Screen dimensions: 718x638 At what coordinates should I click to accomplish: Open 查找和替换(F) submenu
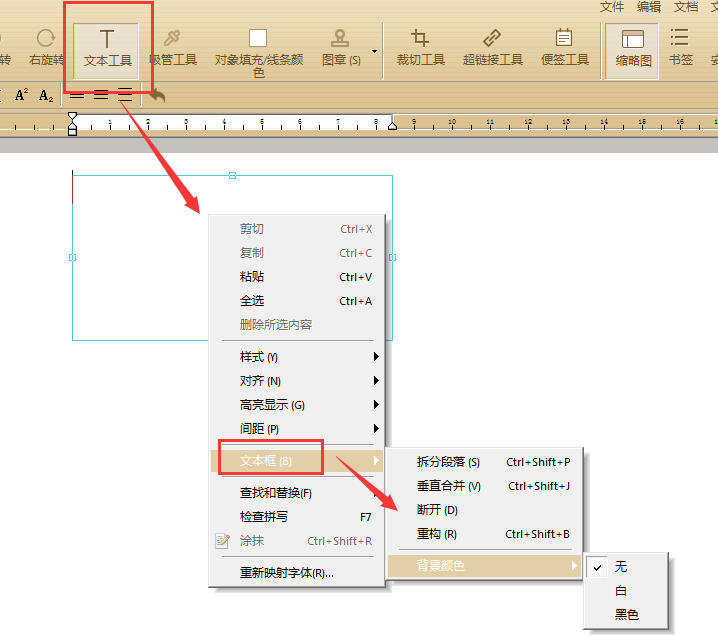pyautogui.click(x=297, y=493)
